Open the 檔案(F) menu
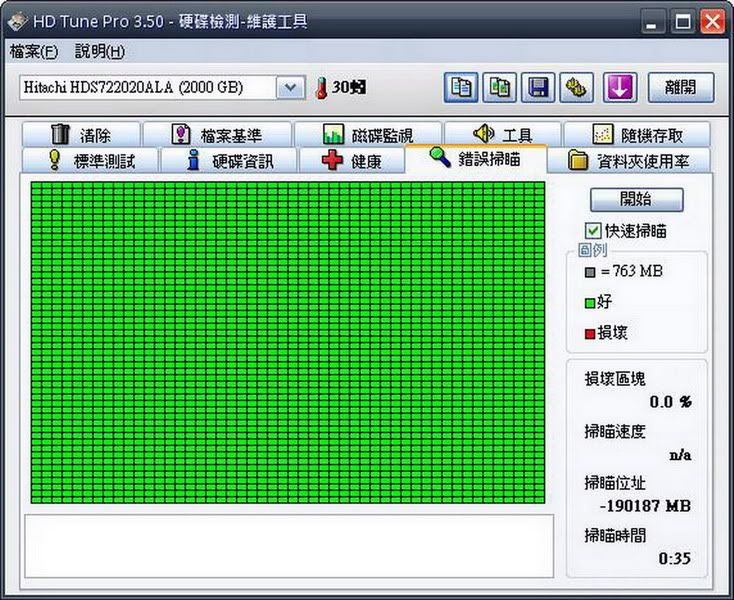This screenshot has height=600, width=734. click(33, 51)
